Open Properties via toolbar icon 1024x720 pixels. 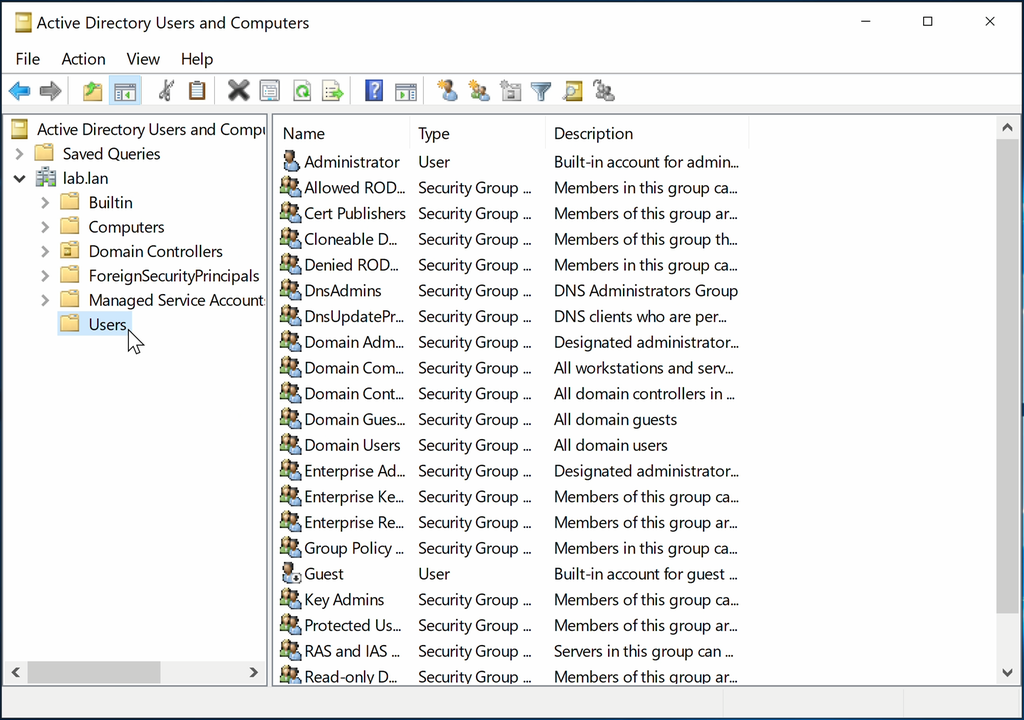pos(270,91)
